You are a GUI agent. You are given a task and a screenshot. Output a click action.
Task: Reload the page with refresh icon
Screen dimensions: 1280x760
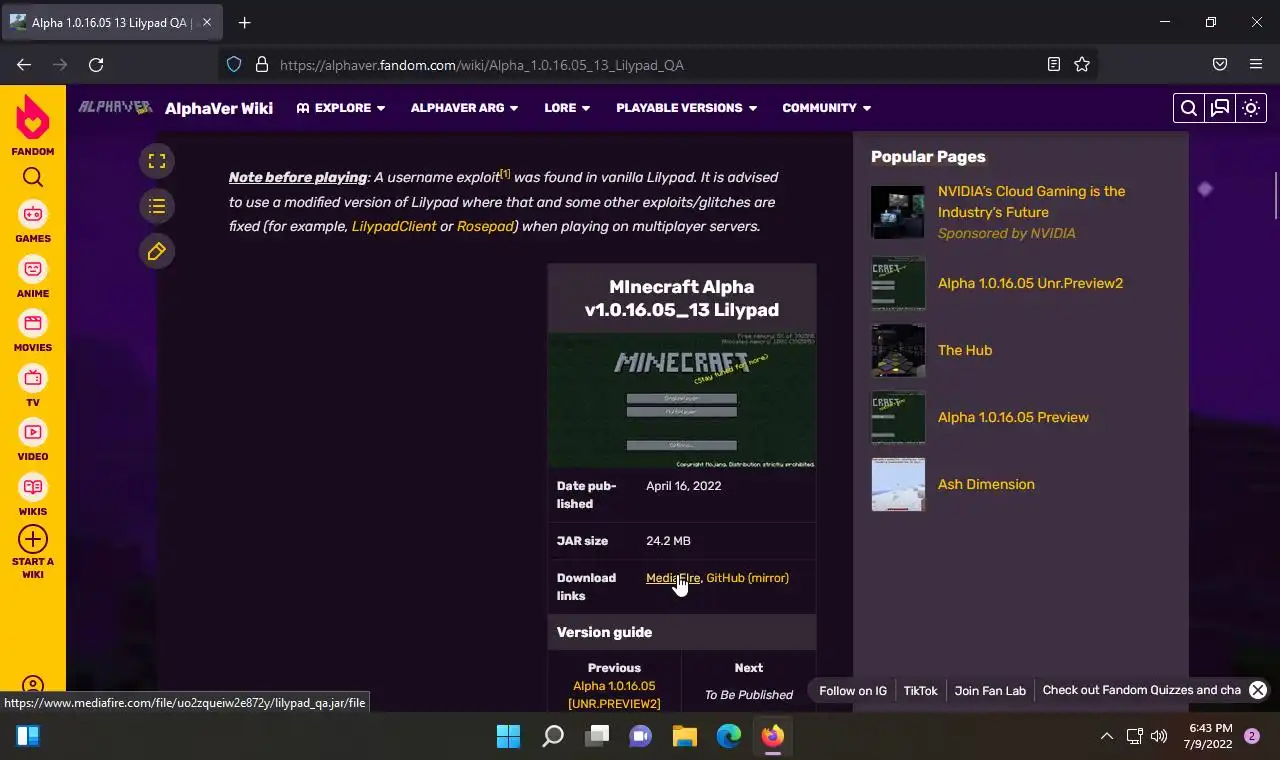point(96,64)
